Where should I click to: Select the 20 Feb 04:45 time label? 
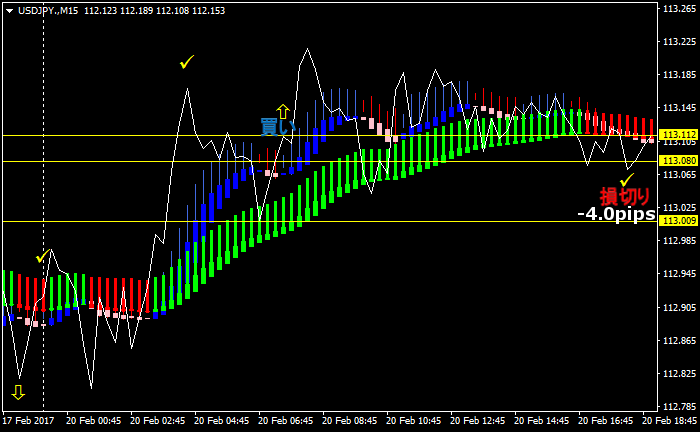point(221,421)
